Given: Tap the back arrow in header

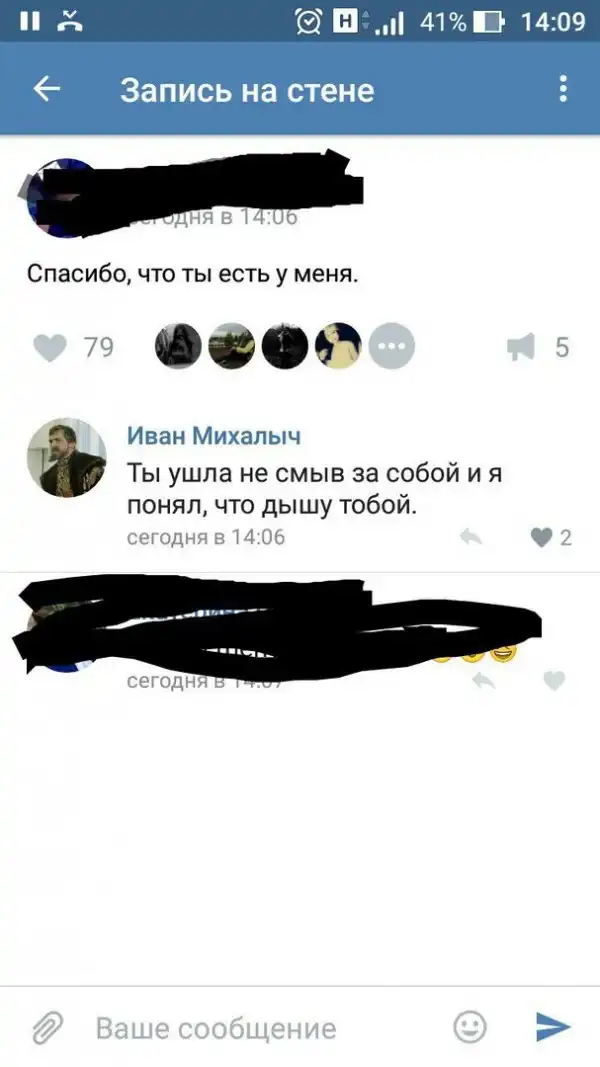Looking at the screenshot, I should [x=47, y=88].
